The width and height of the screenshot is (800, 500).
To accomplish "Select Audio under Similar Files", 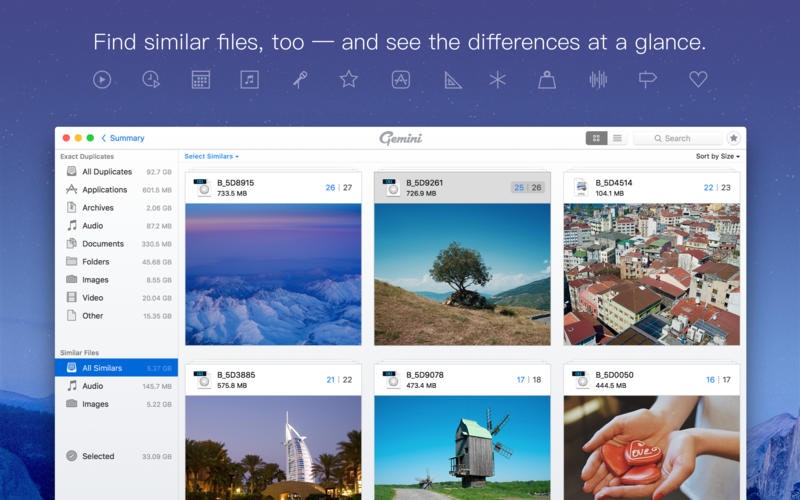I will (x=116, y=386).
